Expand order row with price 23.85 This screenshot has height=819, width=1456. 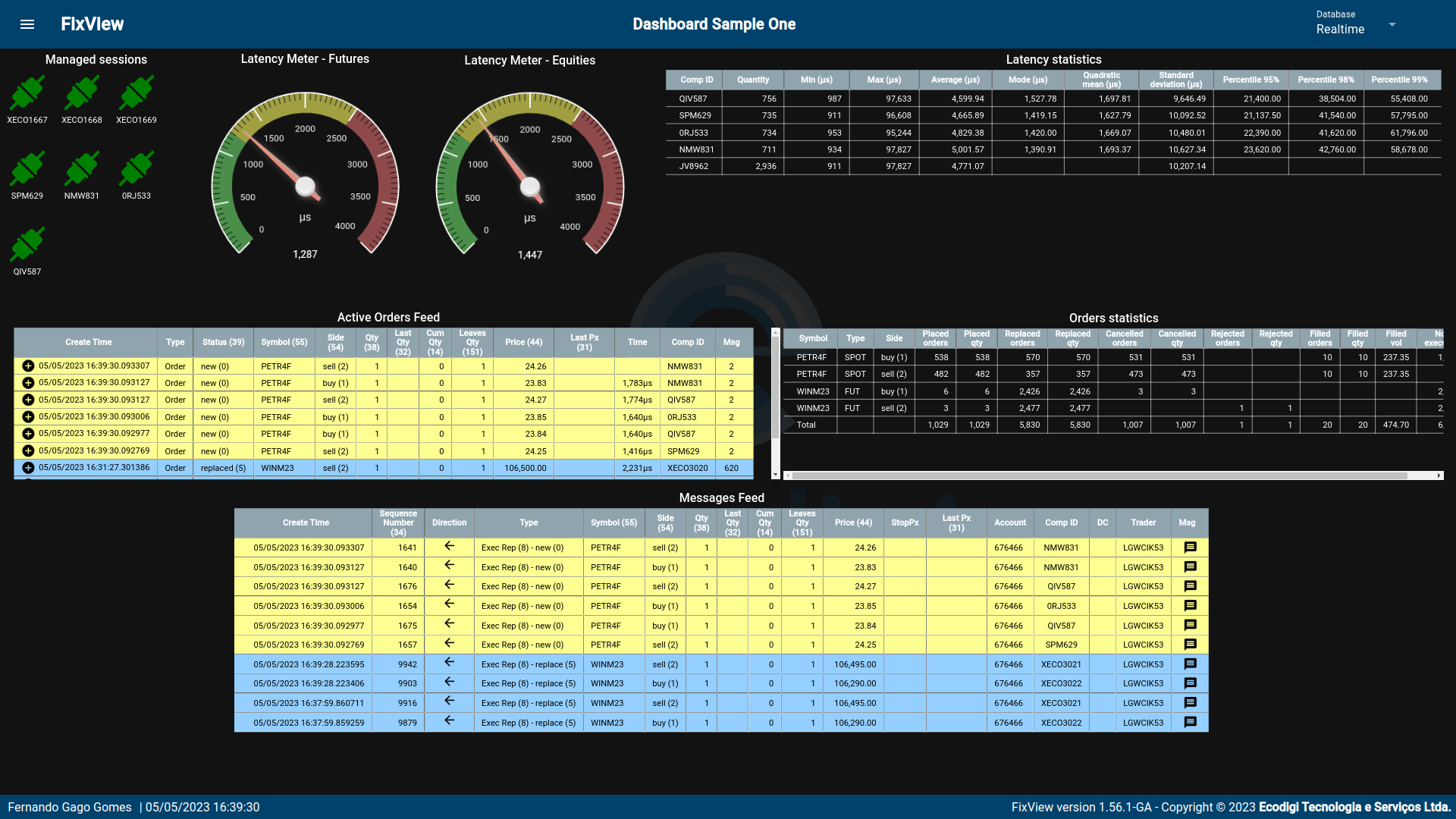pos(28,417)
